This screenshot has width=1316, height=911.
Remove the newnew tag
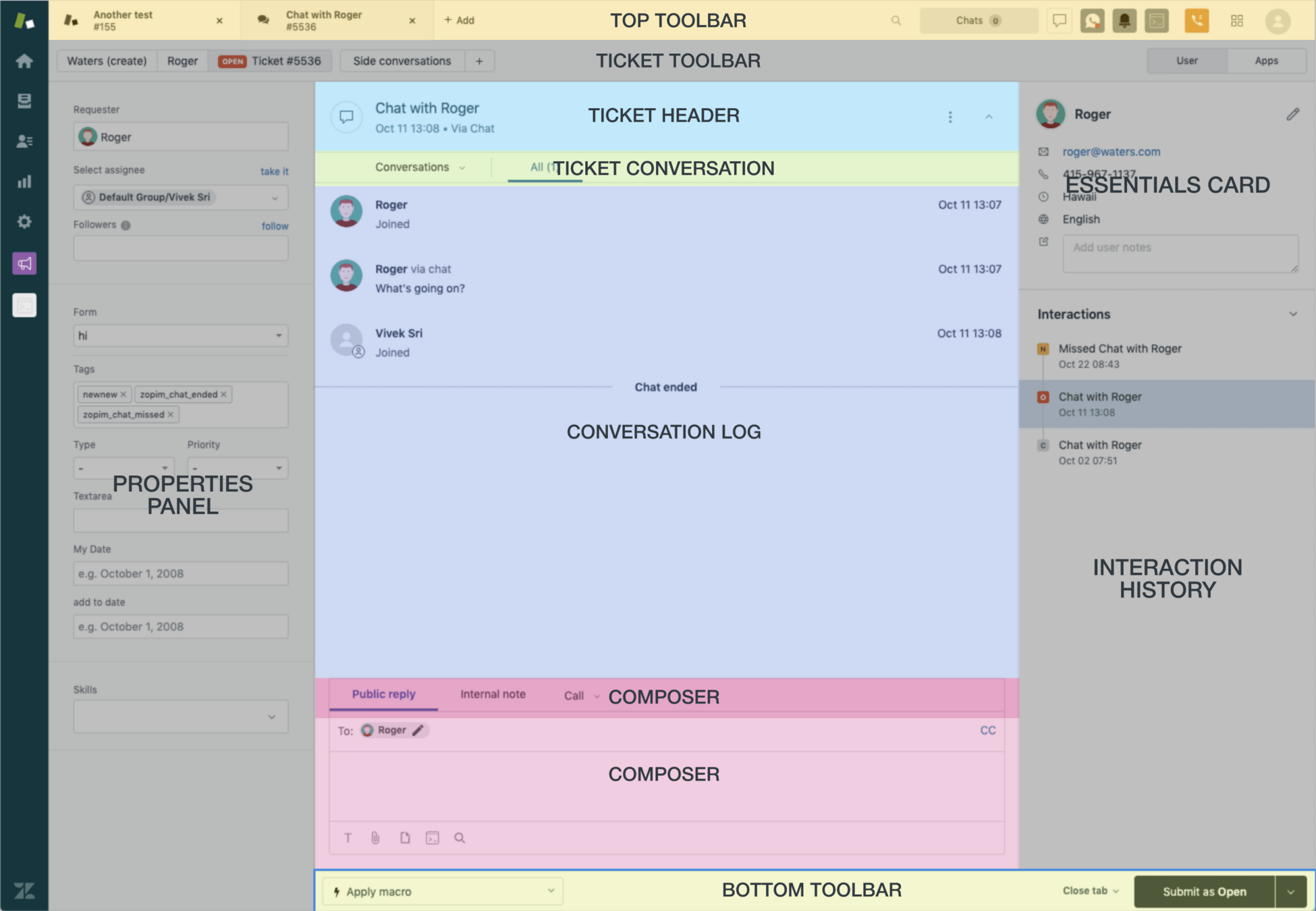tap(124, 395)
